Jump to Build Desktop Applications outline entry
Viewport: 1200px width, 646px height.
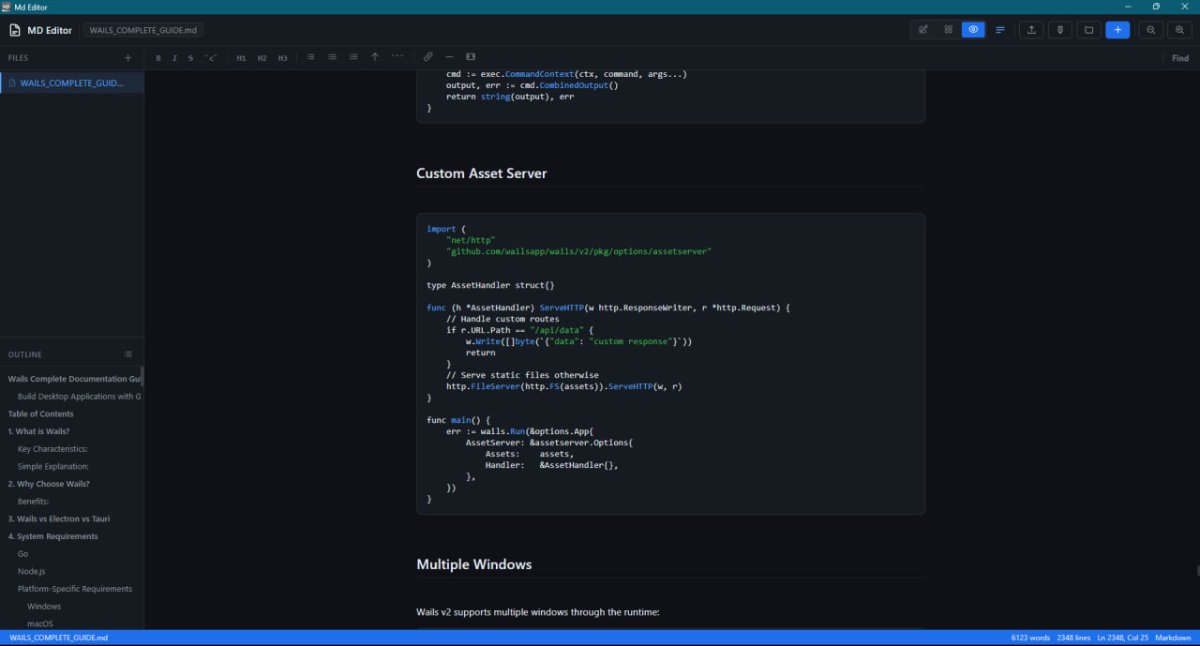click(x=79, y=396)
